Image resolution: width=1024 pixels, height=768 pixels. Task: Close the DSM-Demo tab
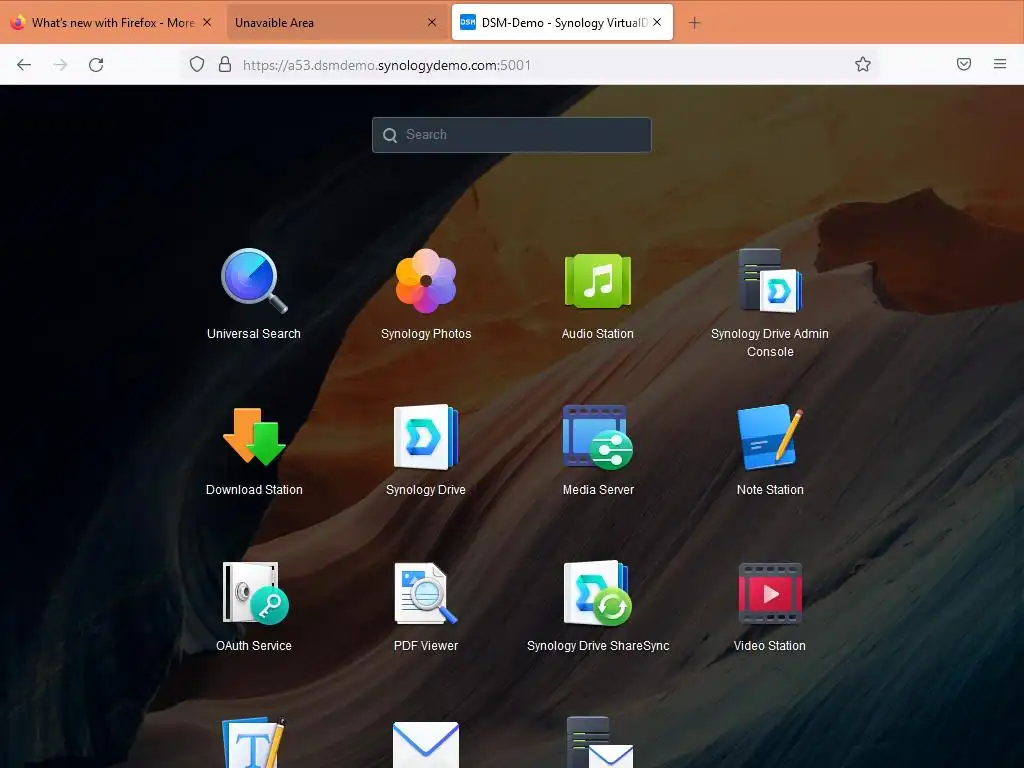click(657, 22)
